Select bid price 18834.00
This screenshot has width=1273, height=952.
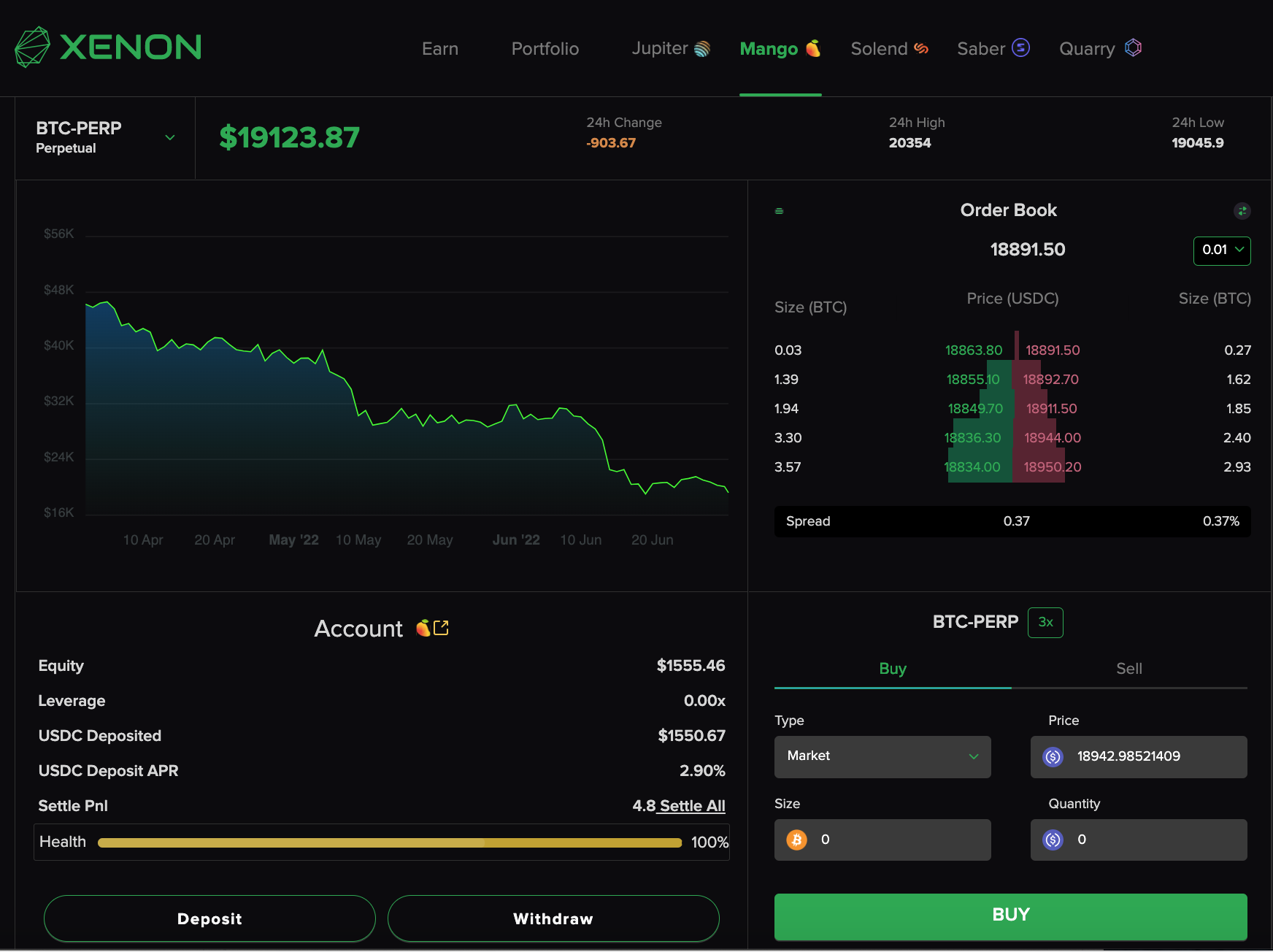click(x=972, y=467)
